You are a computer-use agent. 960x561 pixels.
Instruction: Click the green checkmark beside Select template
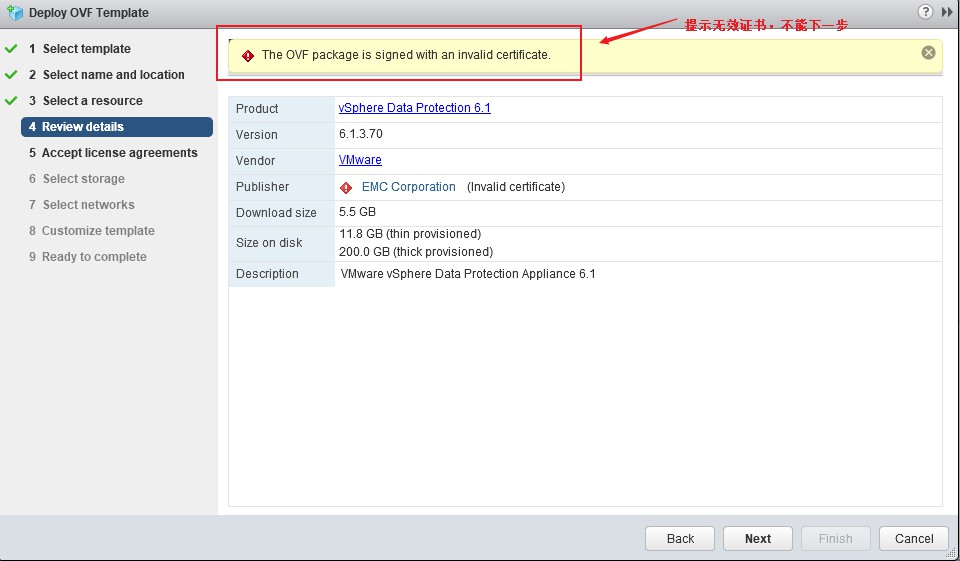(x=11, y=48)
